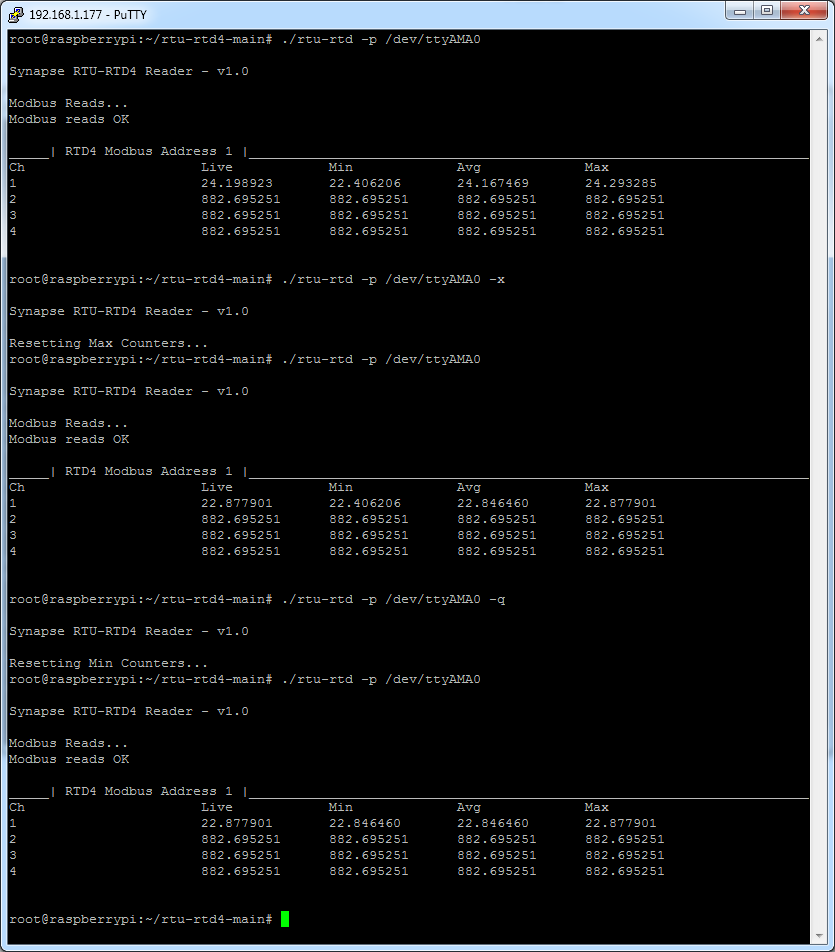Click the 'Resetting Min Counters...' line
Image resolution: width=835 pixels, height=952 pixels.
tap(108, 663)
